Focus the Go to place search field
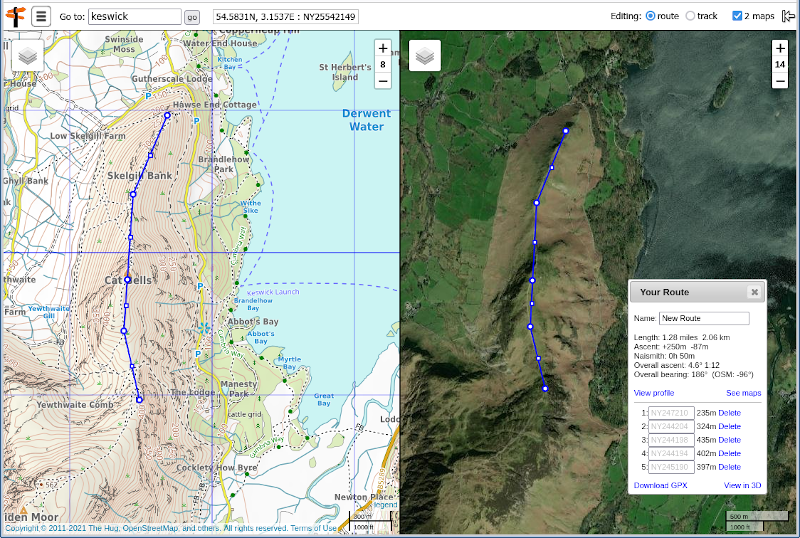The image size is (800, 538). tap(135, 16)
